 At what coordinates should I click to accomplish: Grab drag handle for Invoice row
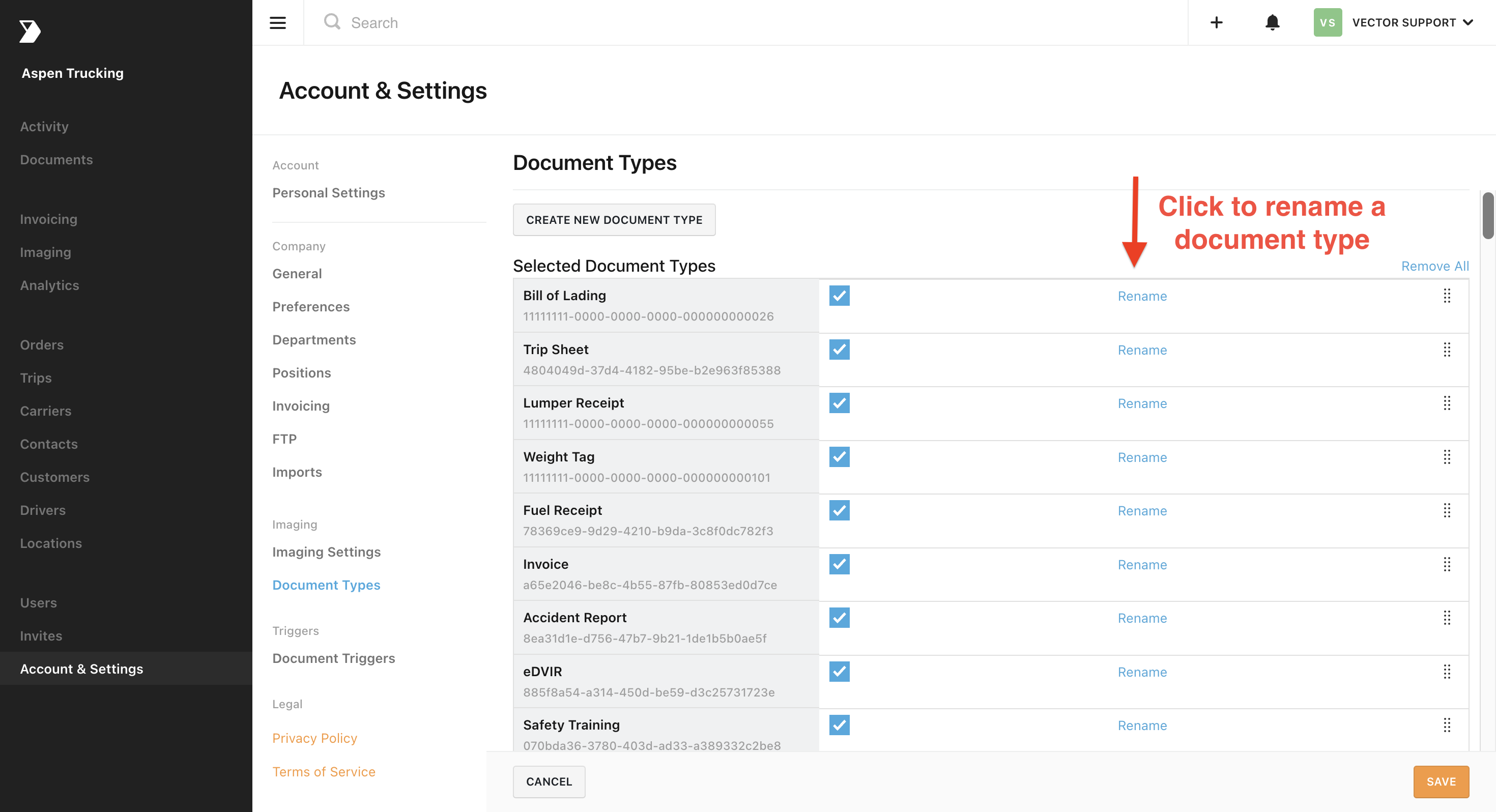coord(1447,565)
